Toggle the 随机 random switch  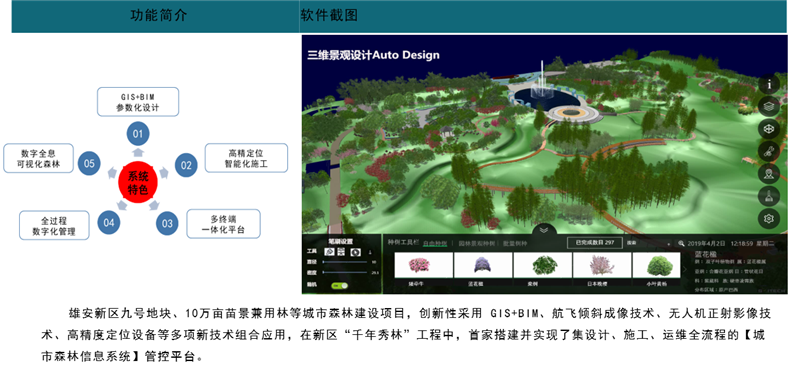click(x=339, y=286)
